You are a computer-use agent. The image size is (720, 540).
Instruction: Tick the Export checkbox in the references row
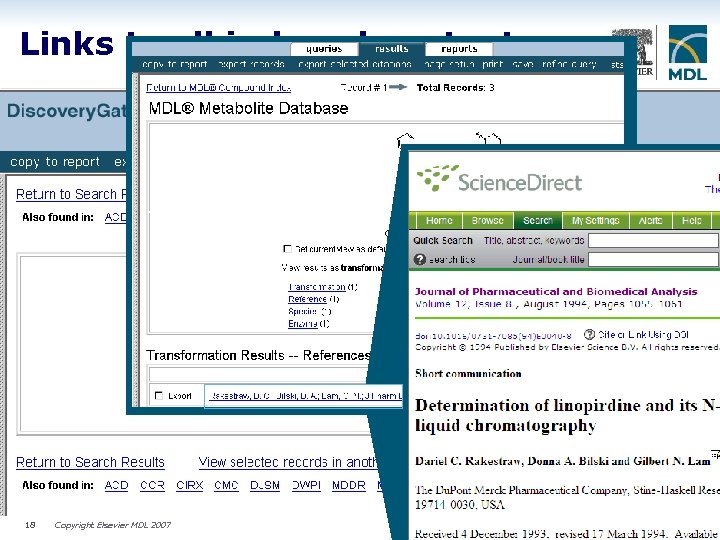[159, 395]
